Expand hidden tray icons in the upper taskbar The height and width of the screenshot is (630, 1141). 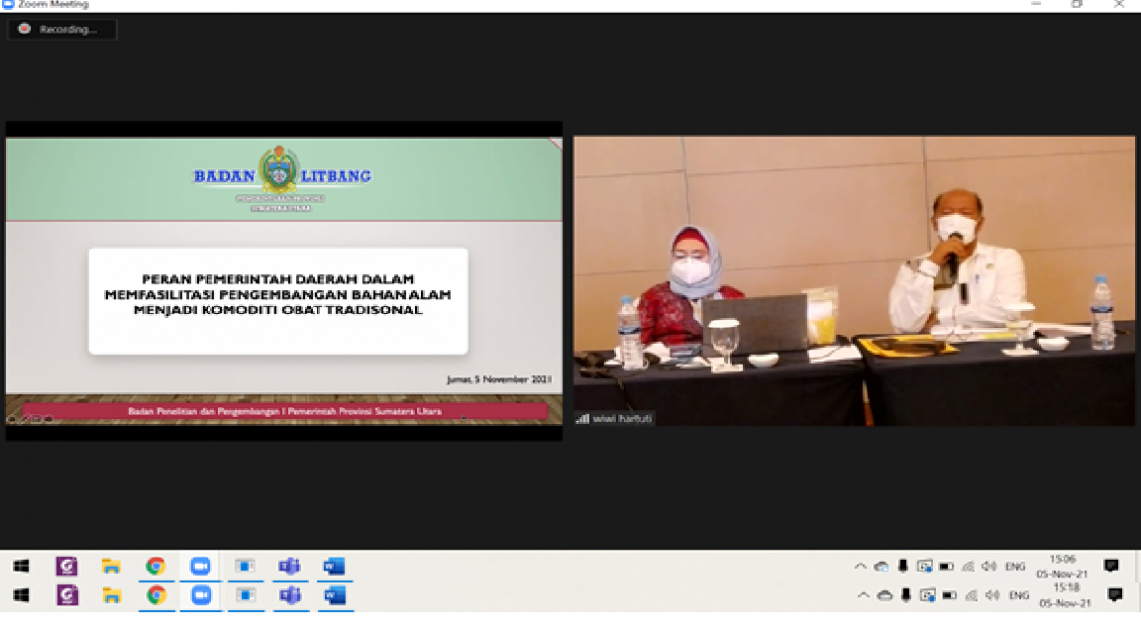[860, 566]
